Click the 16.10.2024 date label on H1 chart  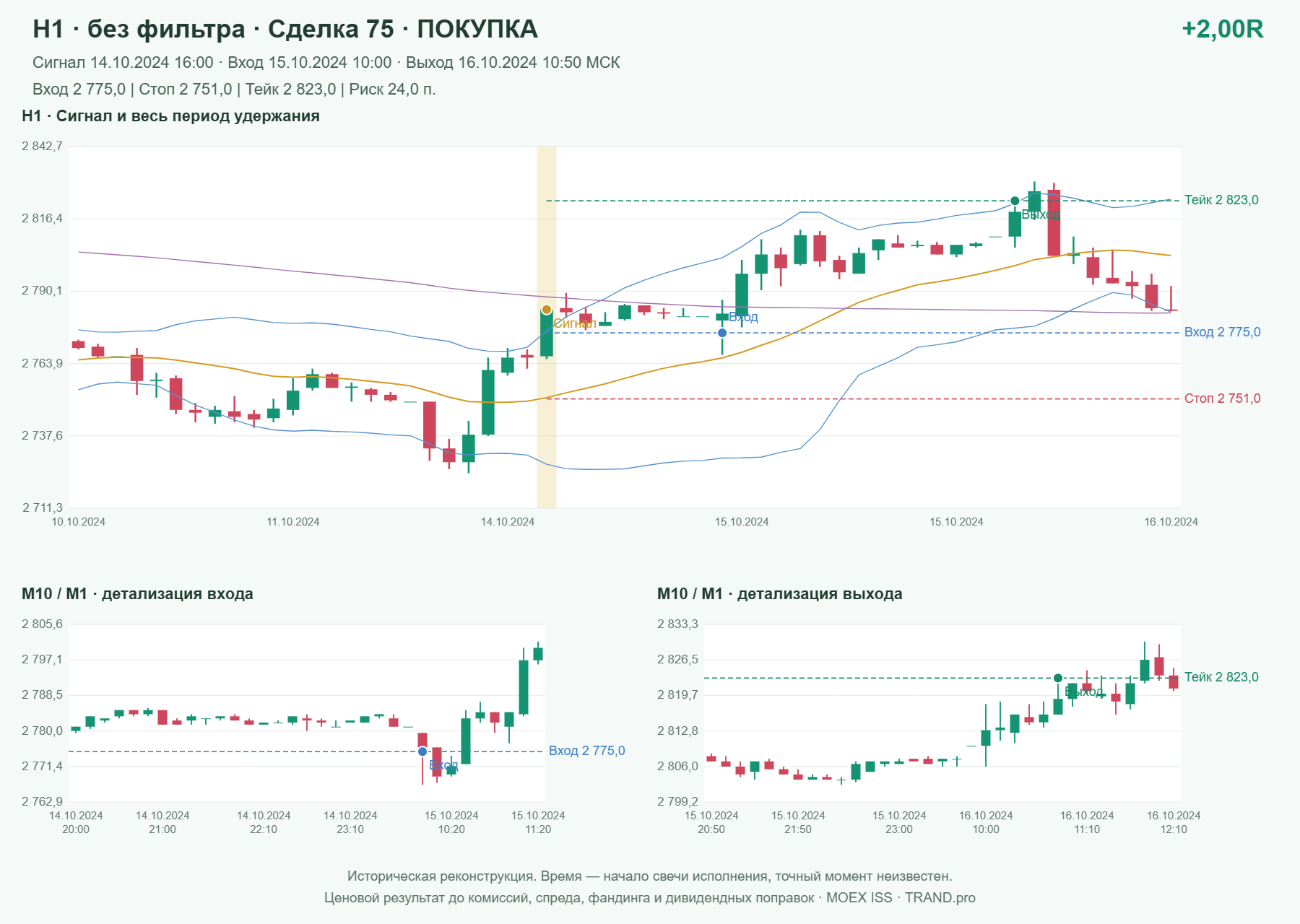tap(1171, 522)
